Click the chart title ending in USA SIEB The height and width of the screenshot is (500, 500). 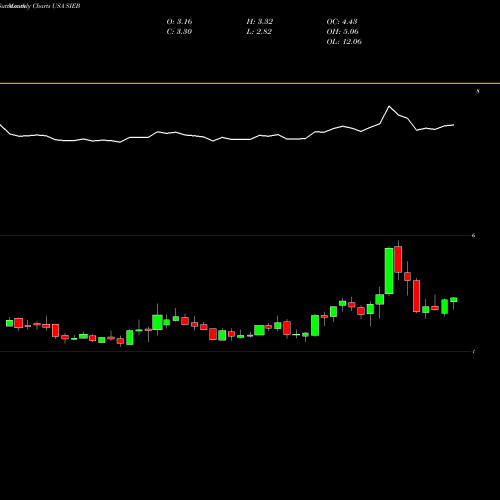coord(40,6)
